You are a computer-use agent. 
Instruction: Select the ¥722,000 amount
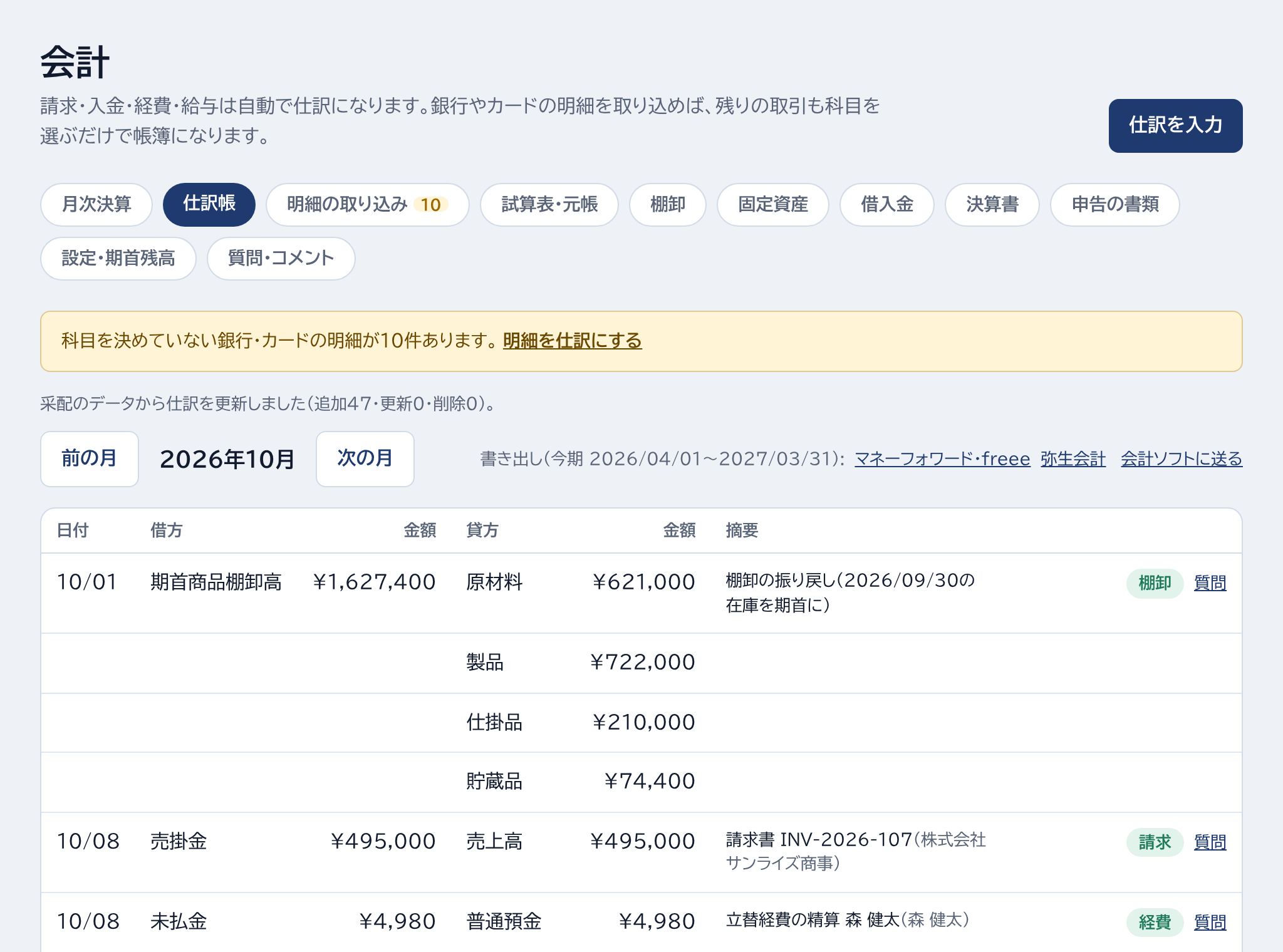642,663
